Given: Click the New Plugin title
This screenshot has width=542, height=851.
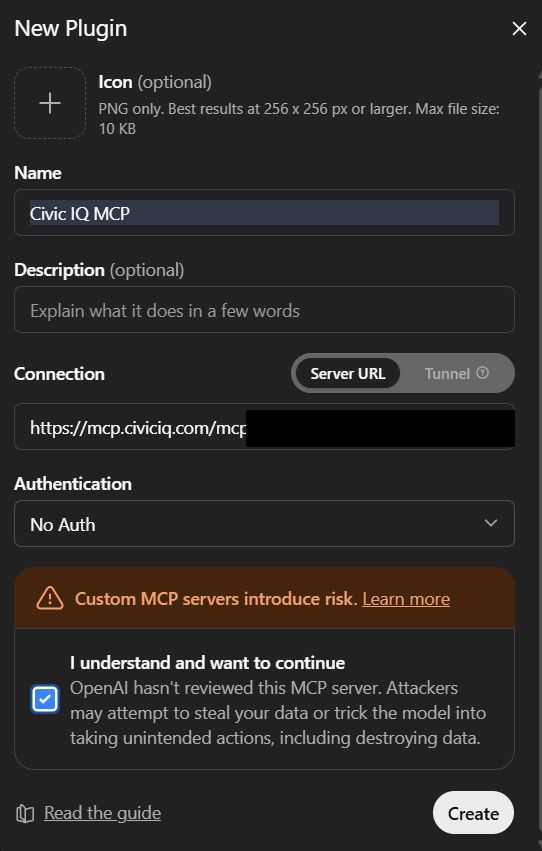Looking at the screenshot, I should tap(71, 28).
